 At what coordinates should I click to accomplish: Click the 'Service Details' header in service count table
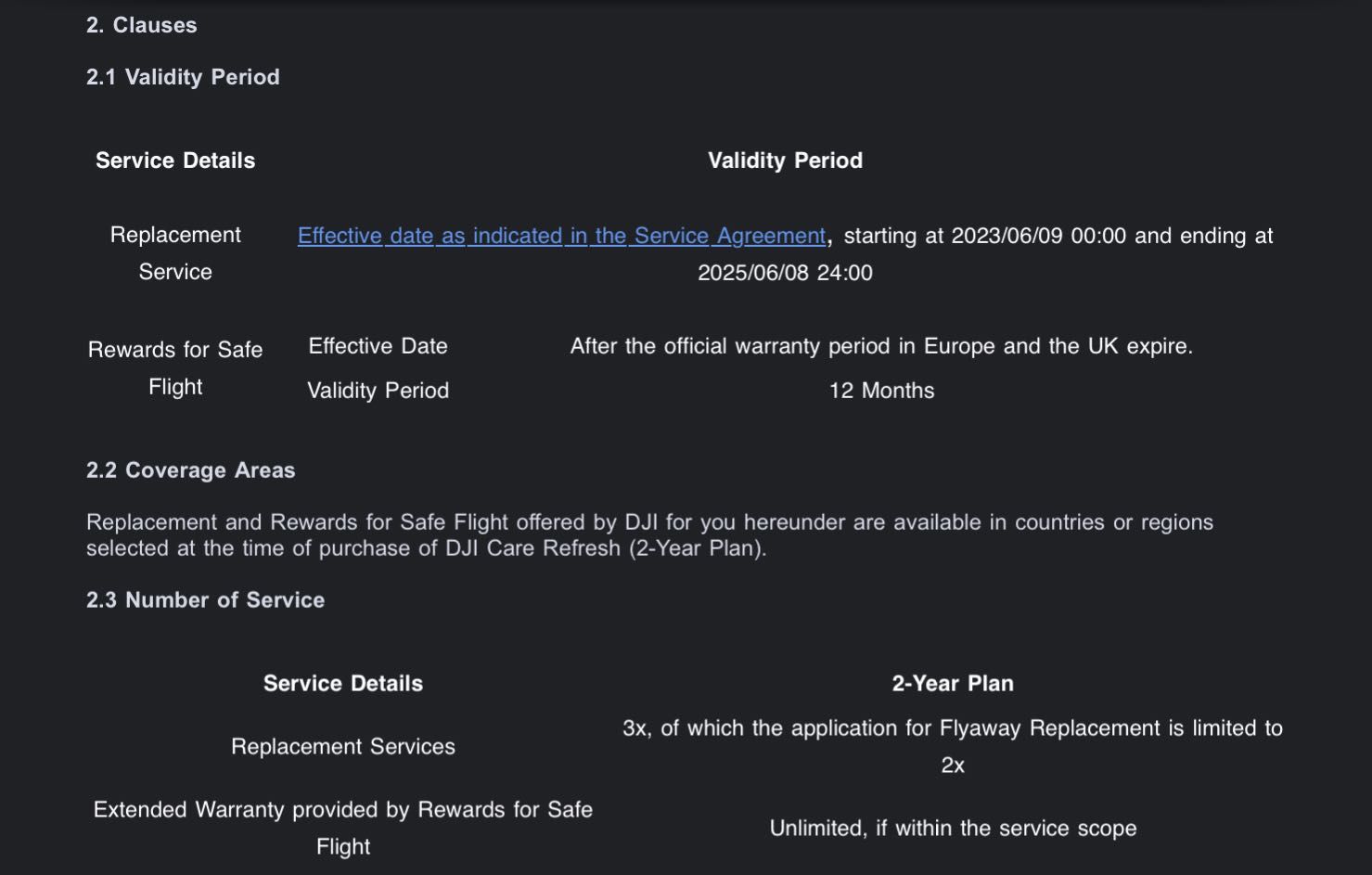(343, 684)
